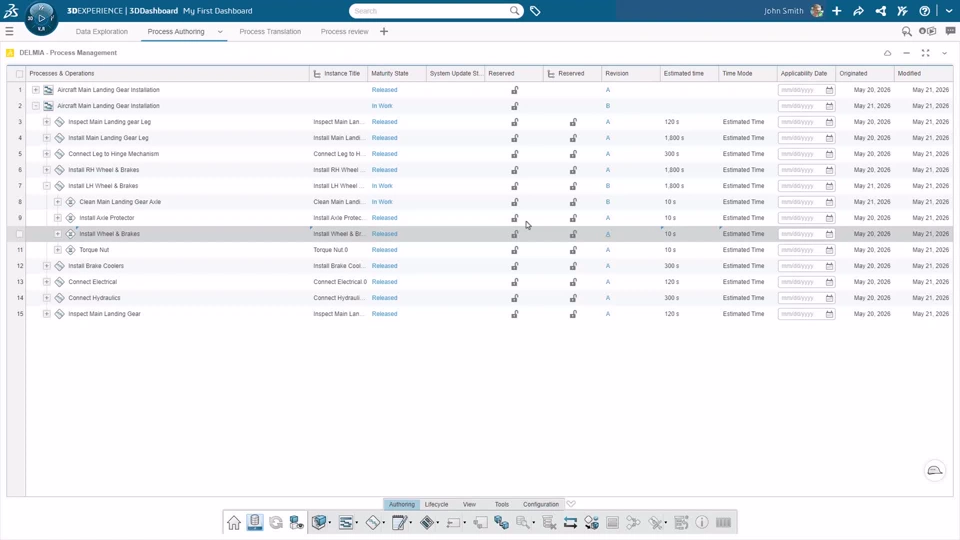Click John Smith's profile avatar
Screen dimensions: 960x540
coord(817,11)
